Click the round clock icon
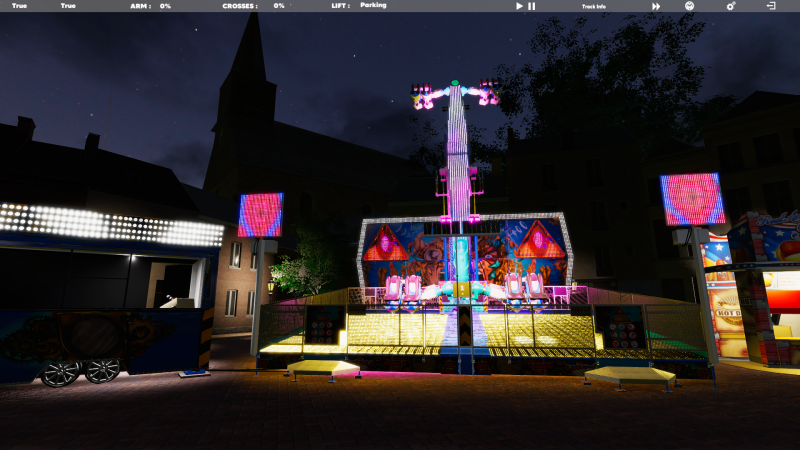 [x=689, y=6]
